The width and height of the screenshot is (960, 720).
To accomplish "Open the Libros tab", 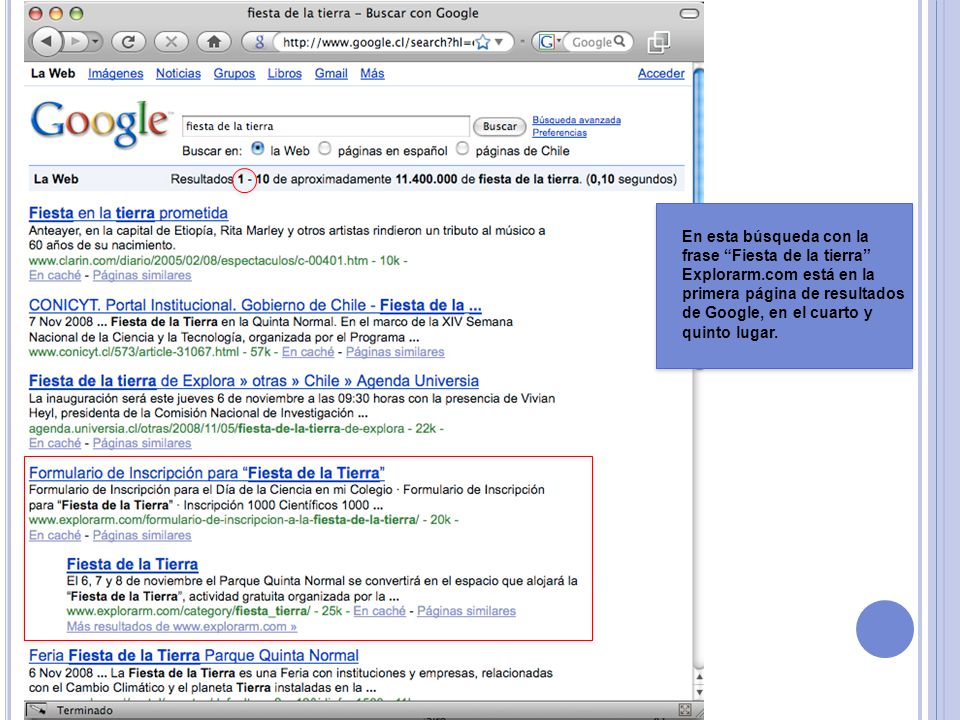I will point(285,73).
